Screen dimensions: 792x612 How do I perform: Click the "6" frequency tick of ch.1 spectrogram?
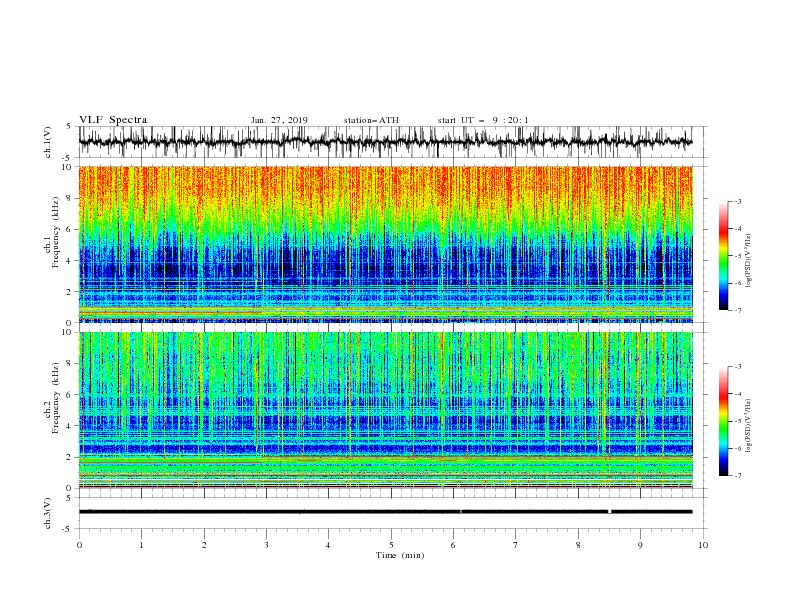pos(70,229)
